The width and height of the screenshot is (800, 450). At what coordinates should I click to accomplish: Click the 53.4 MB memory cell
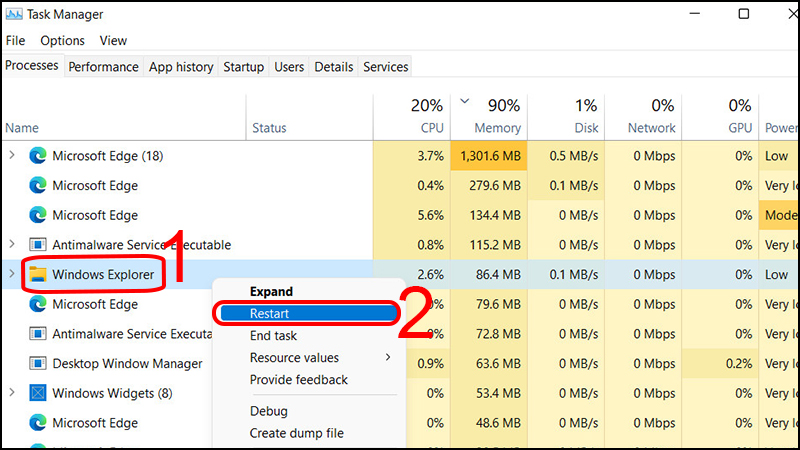coord(489,393)
